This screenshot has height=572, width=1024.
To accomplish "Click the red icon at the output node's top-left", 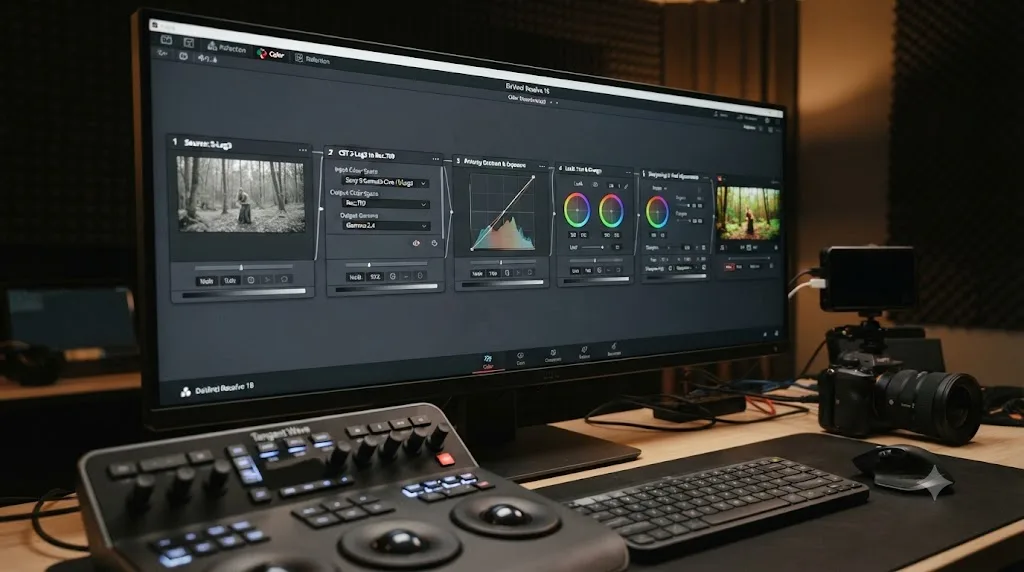I will (x=720, y=178).
